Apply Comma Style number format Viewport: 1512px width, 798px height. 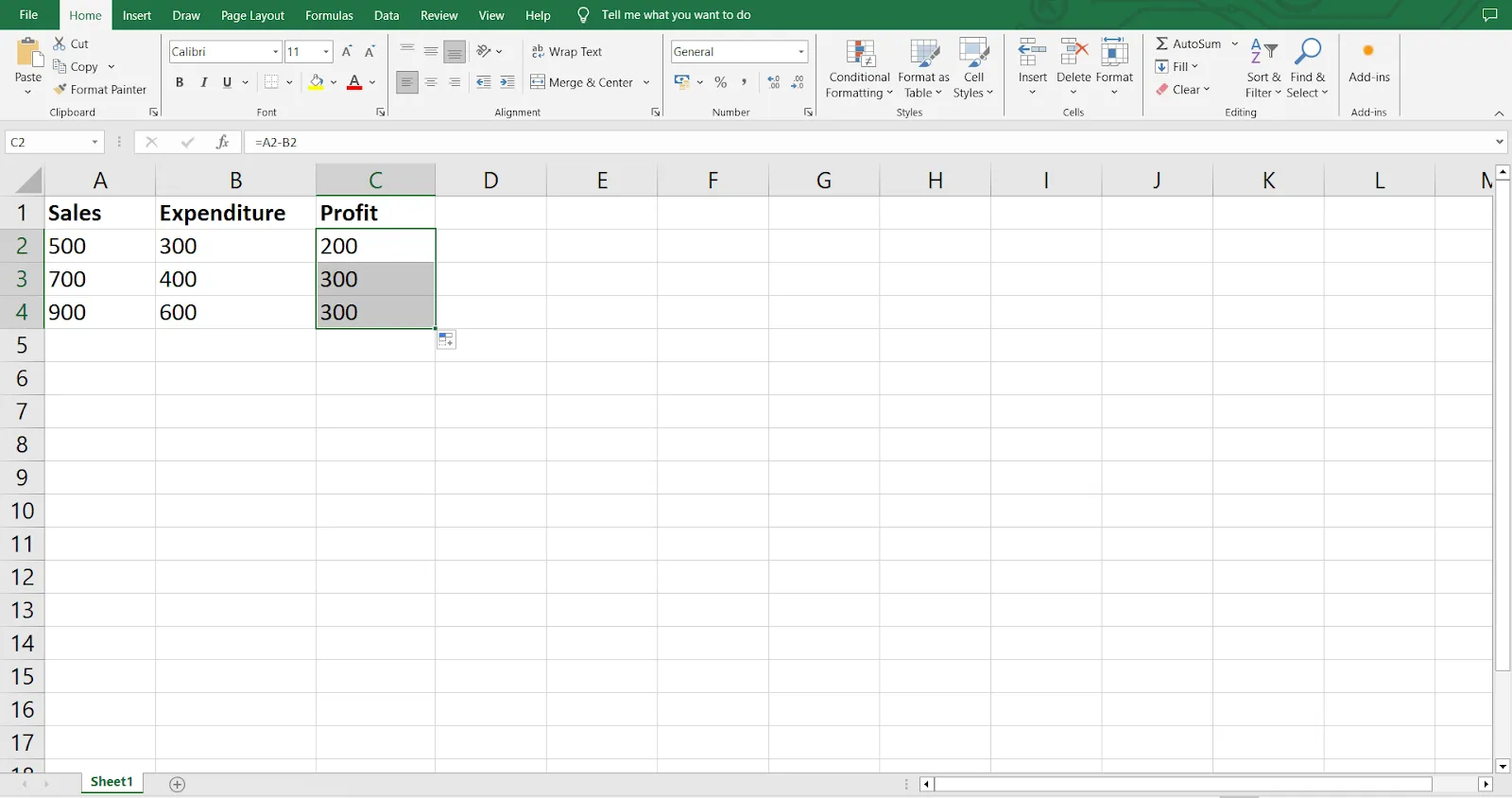click(x=745, y=82)
